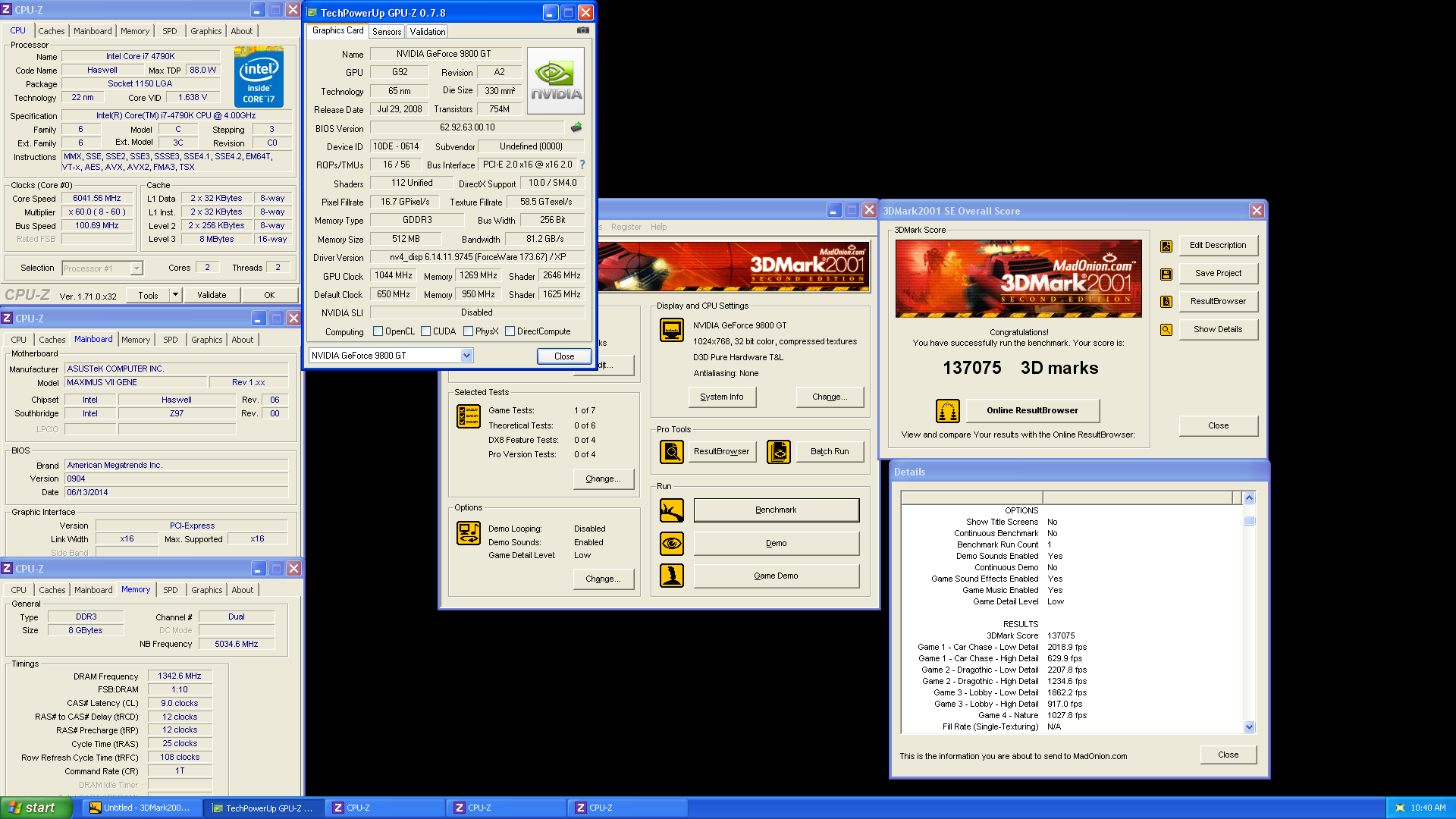
Task: Click the Save Project button
Action: pyautogui.click(x=1219, y=273)
